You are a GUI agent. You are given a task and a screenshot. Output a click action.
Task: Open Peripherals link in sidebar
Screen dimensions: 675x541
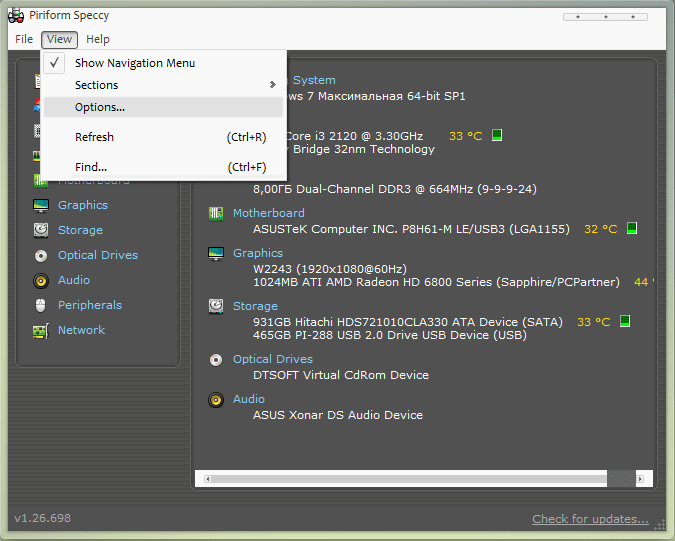click(x=90, y=305)
